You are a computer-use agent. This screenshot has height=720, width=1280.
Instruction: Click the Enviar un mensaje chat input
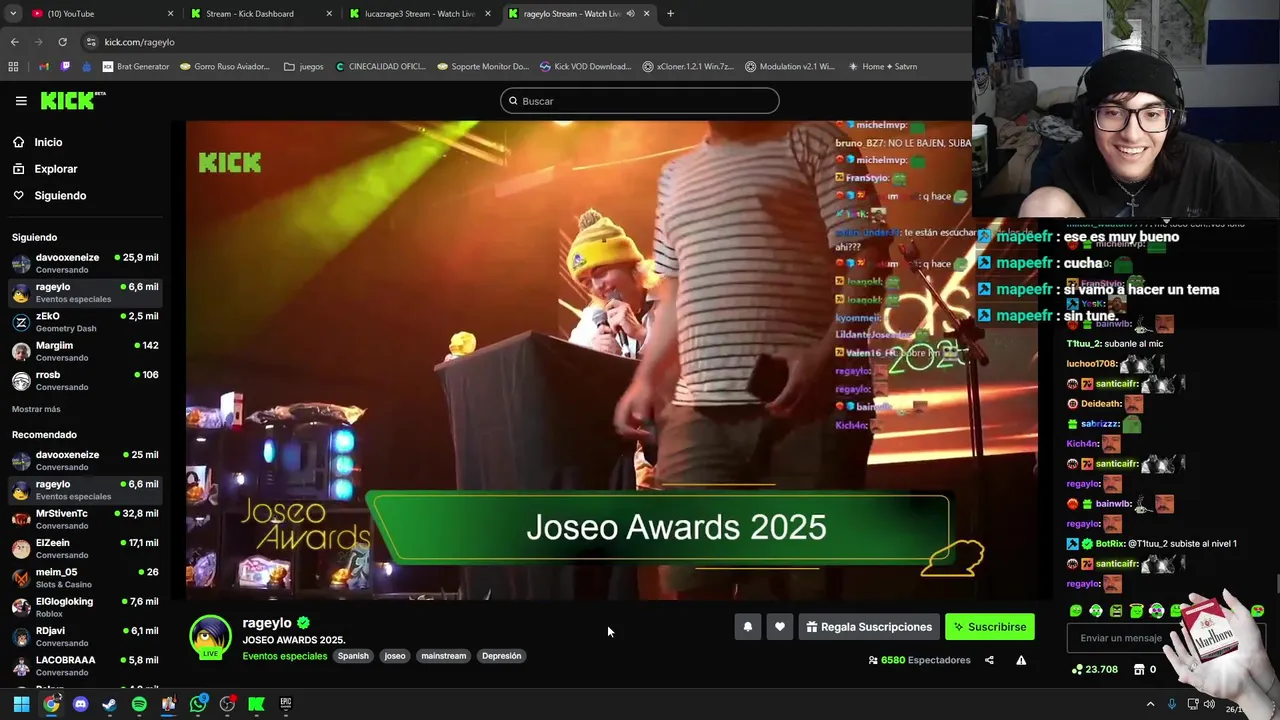pos(1120,638)
